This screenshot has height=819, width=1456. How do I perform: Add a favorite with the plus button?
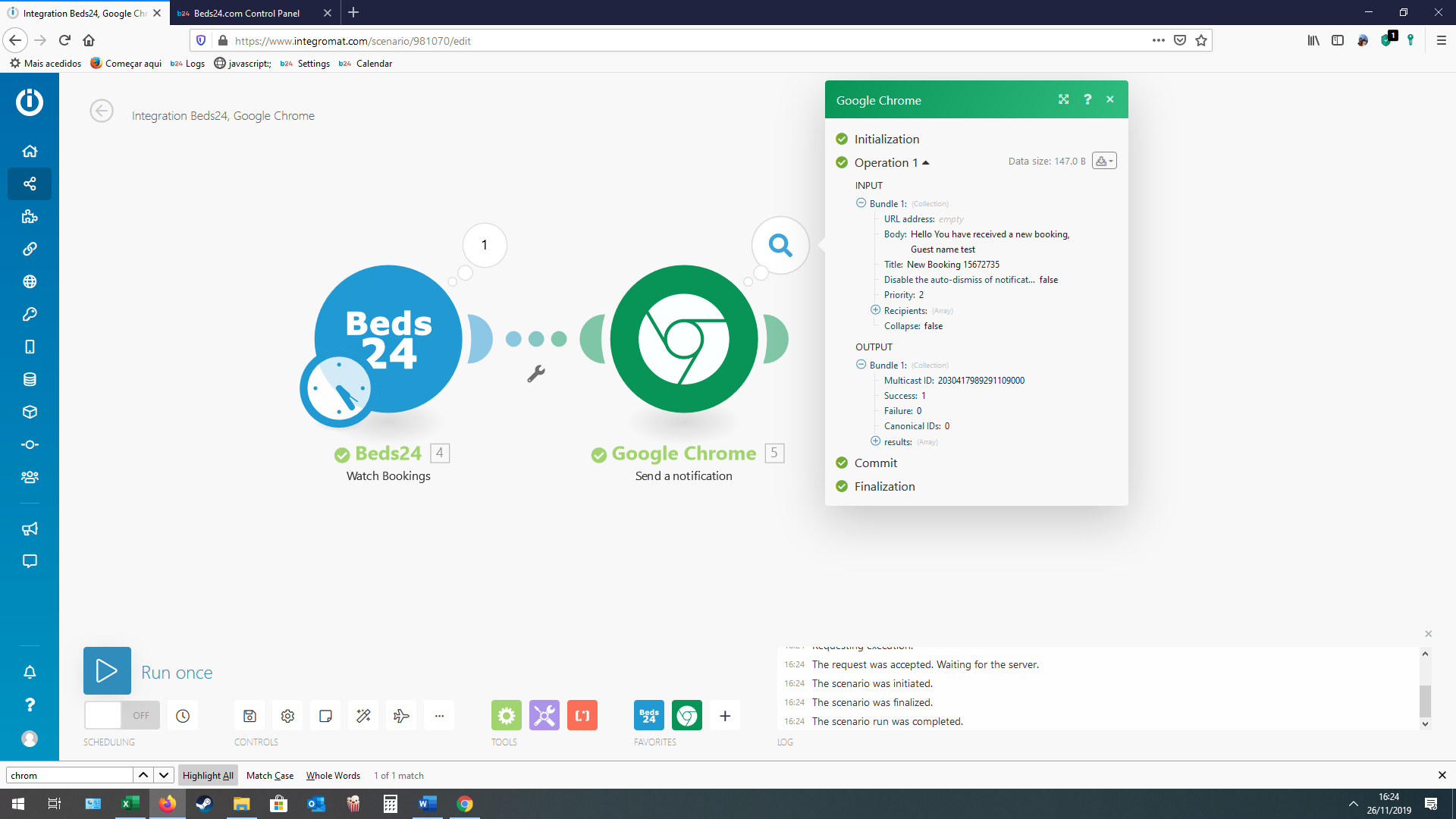click(725, 715)
